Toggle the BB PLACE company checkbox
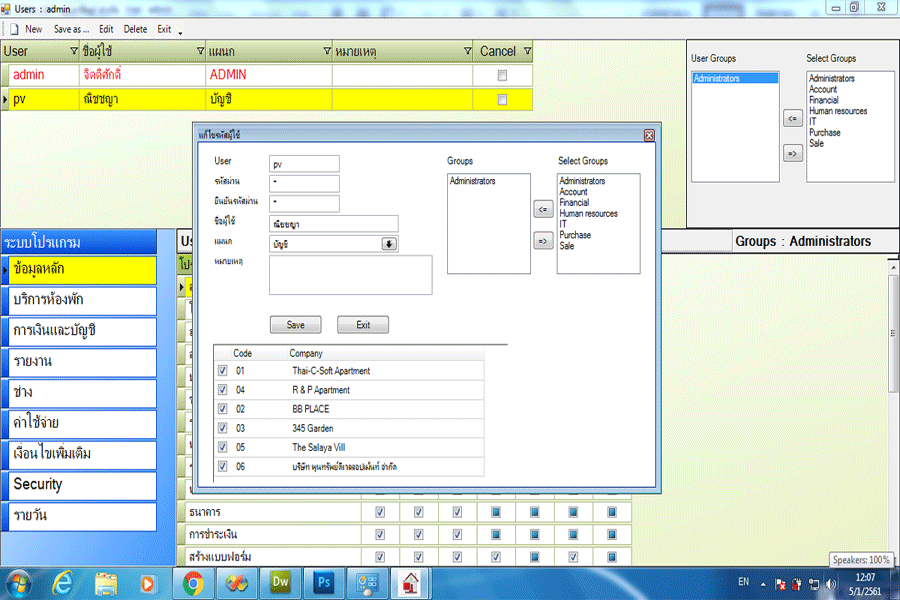 (223, 409)
